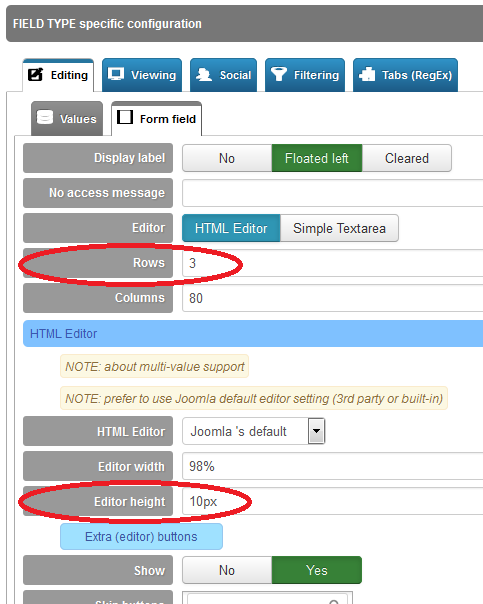483x604 pixels.
Task: Expand the Joomla 's default selection
Action: (253, 431)
